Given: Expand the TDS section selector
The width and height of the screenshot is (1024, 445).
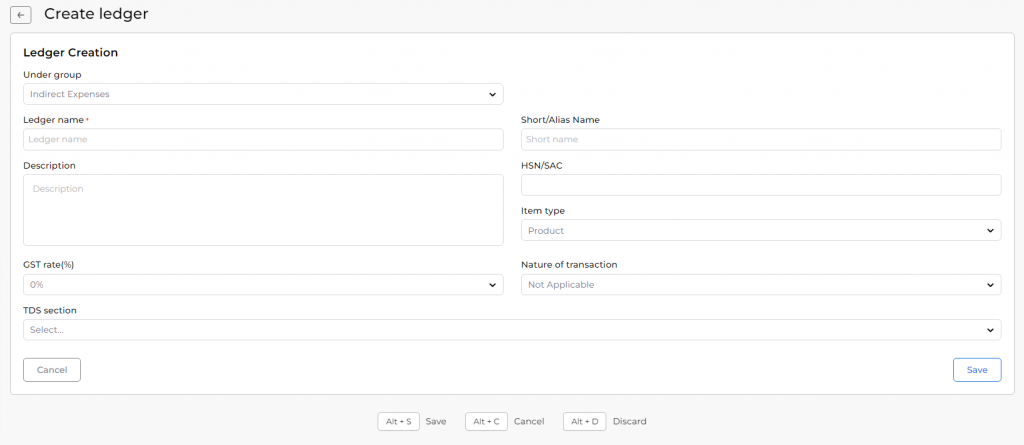Looking at the screenshot, I should point(512,330).
